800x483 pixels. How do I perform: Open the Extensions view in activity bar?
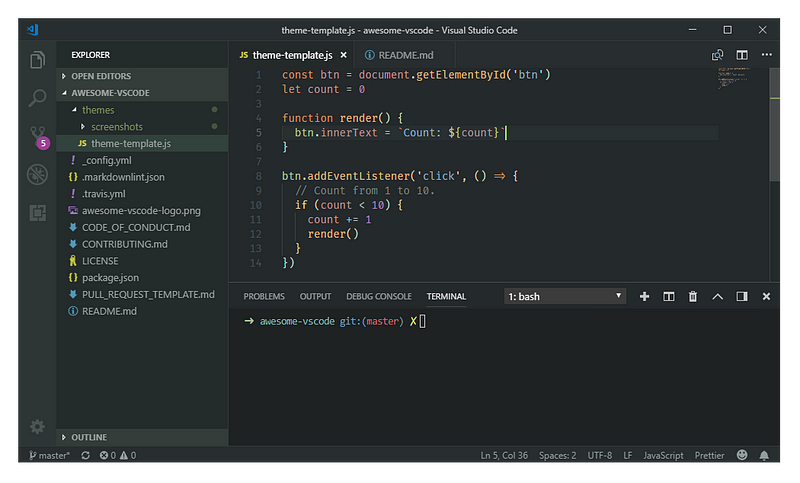(x=37, y=213)
